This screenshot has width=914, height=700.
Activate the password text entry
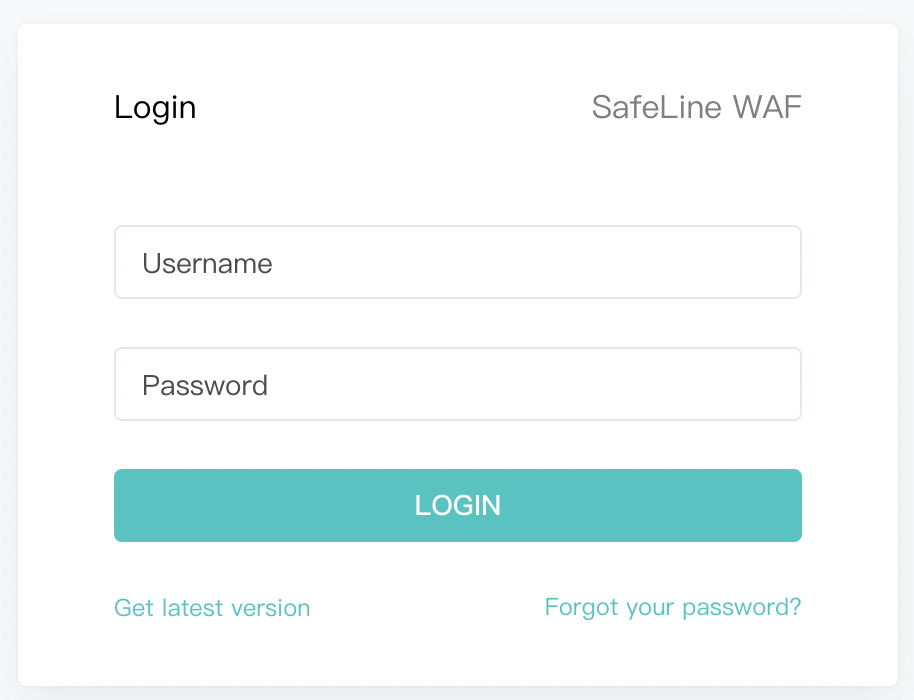[457, 384]
